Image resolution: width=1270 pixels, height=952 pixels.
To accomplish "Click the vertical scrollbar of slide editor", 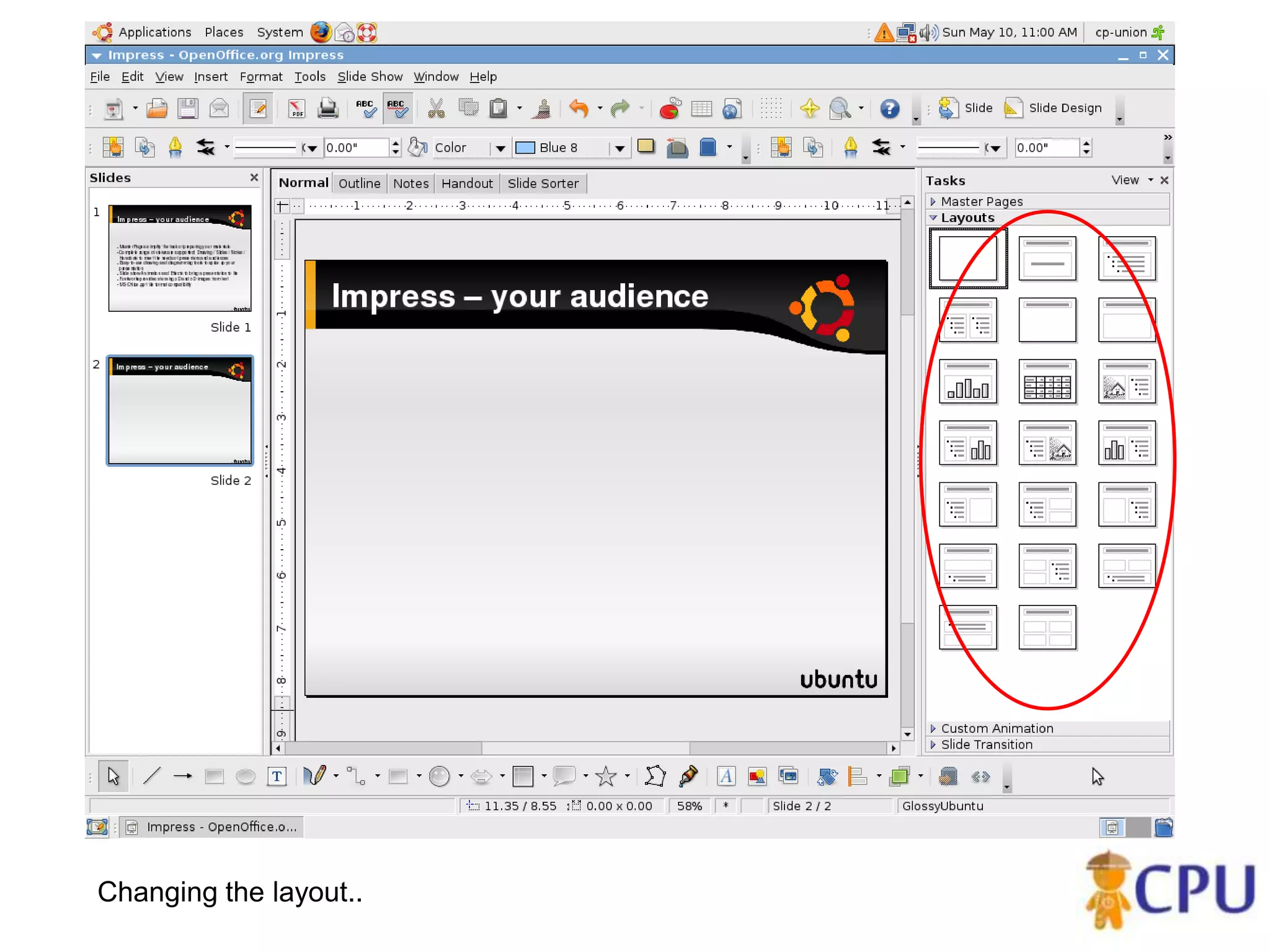I will click(907, 468).
